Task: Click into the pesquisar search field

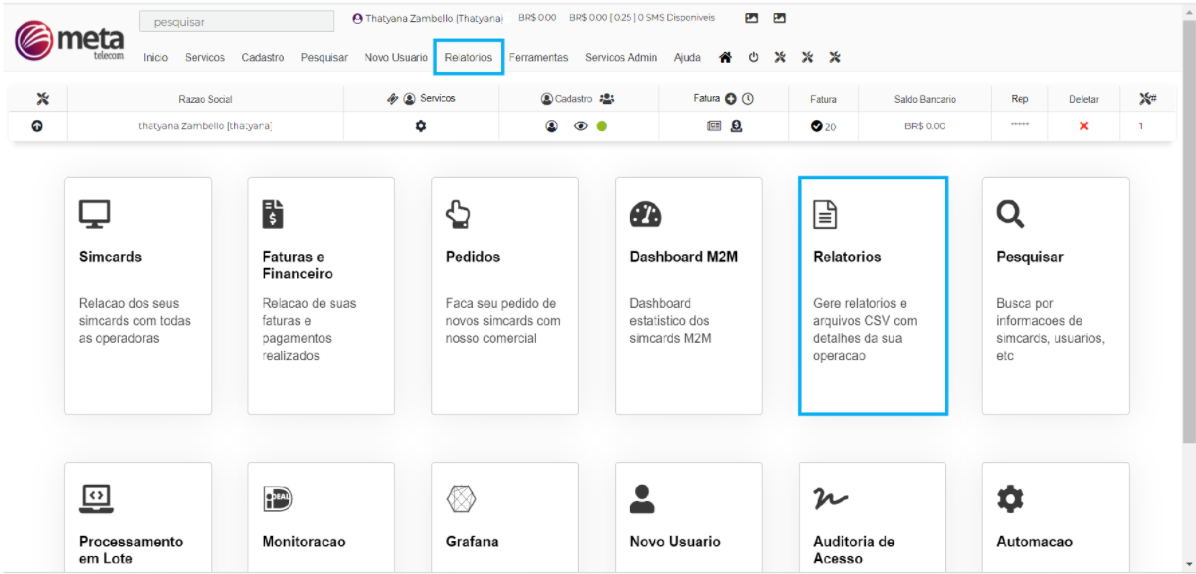Action: (x=237, y=22)
